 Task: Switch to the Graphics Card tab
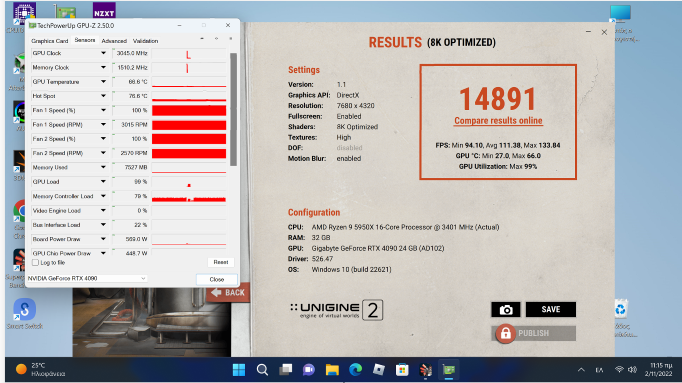50,41
